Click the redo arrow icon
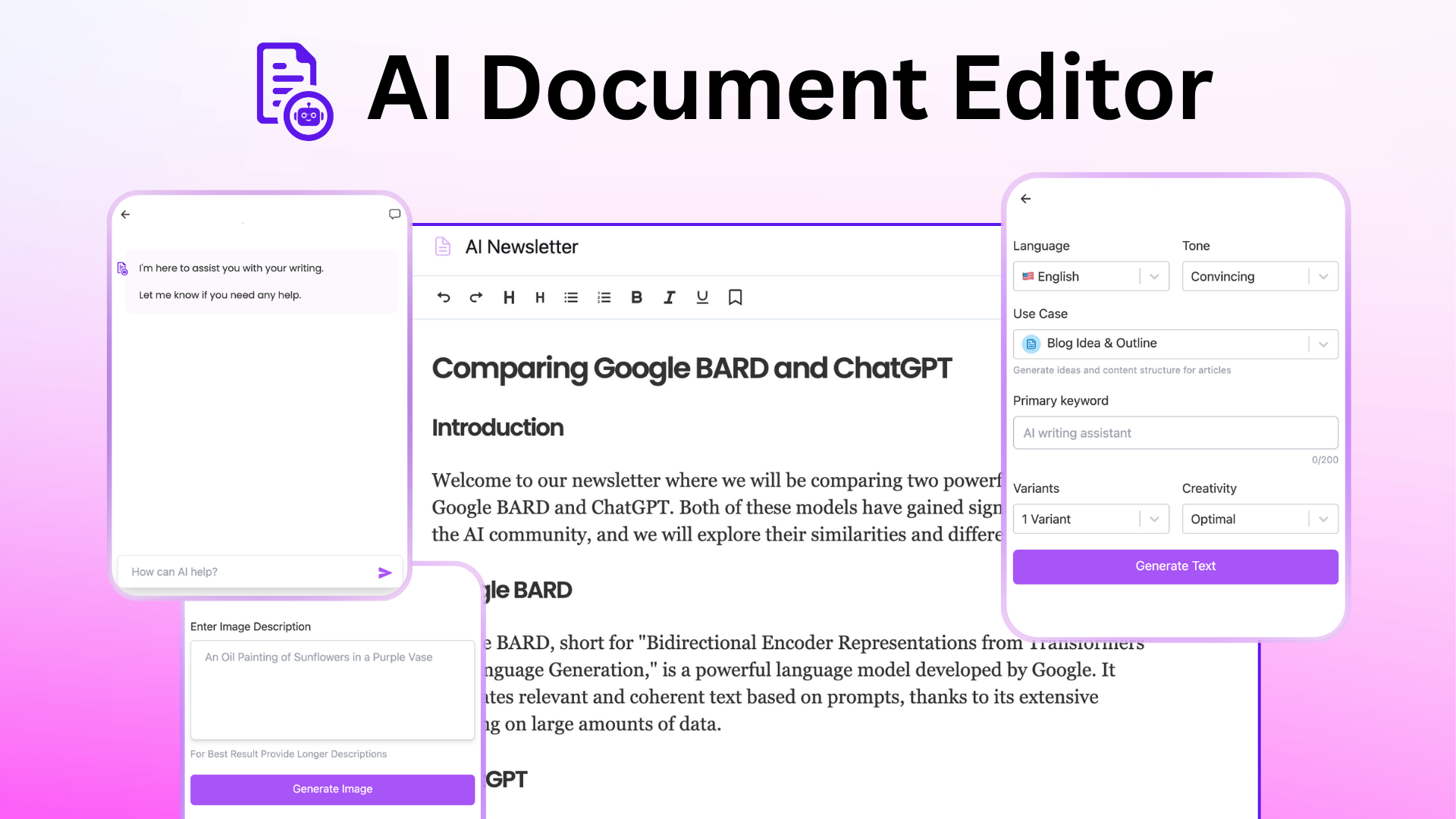Viewport: 1456px width, 819px height. [x=475, y=297]
